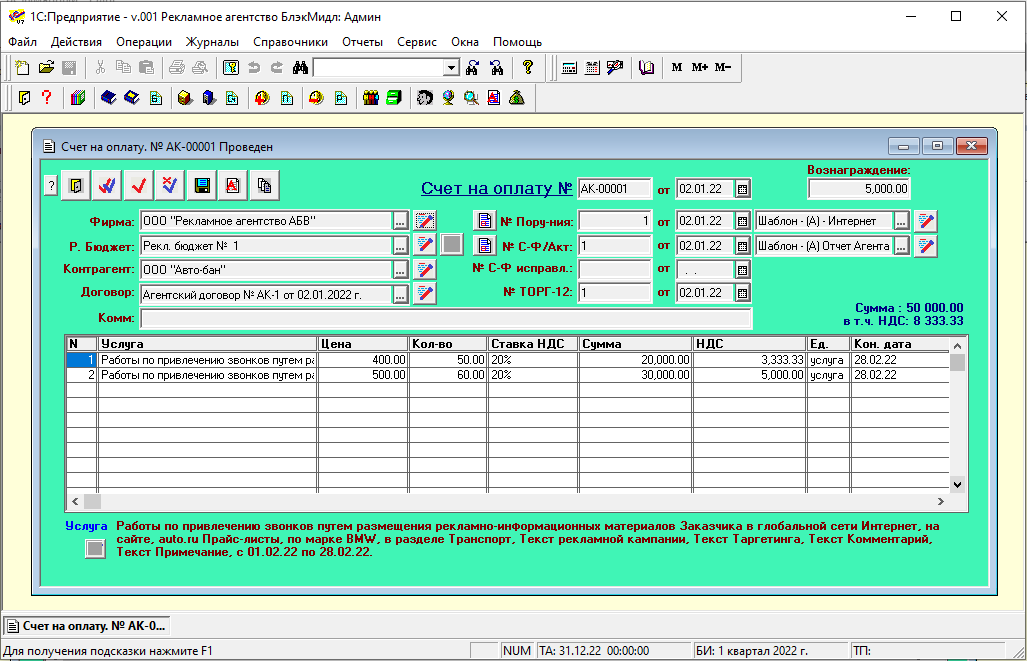Click gray square button beside Р. Бюджет
The width and height of the screenshot is (1027, 661).
(x=451, y=245)
